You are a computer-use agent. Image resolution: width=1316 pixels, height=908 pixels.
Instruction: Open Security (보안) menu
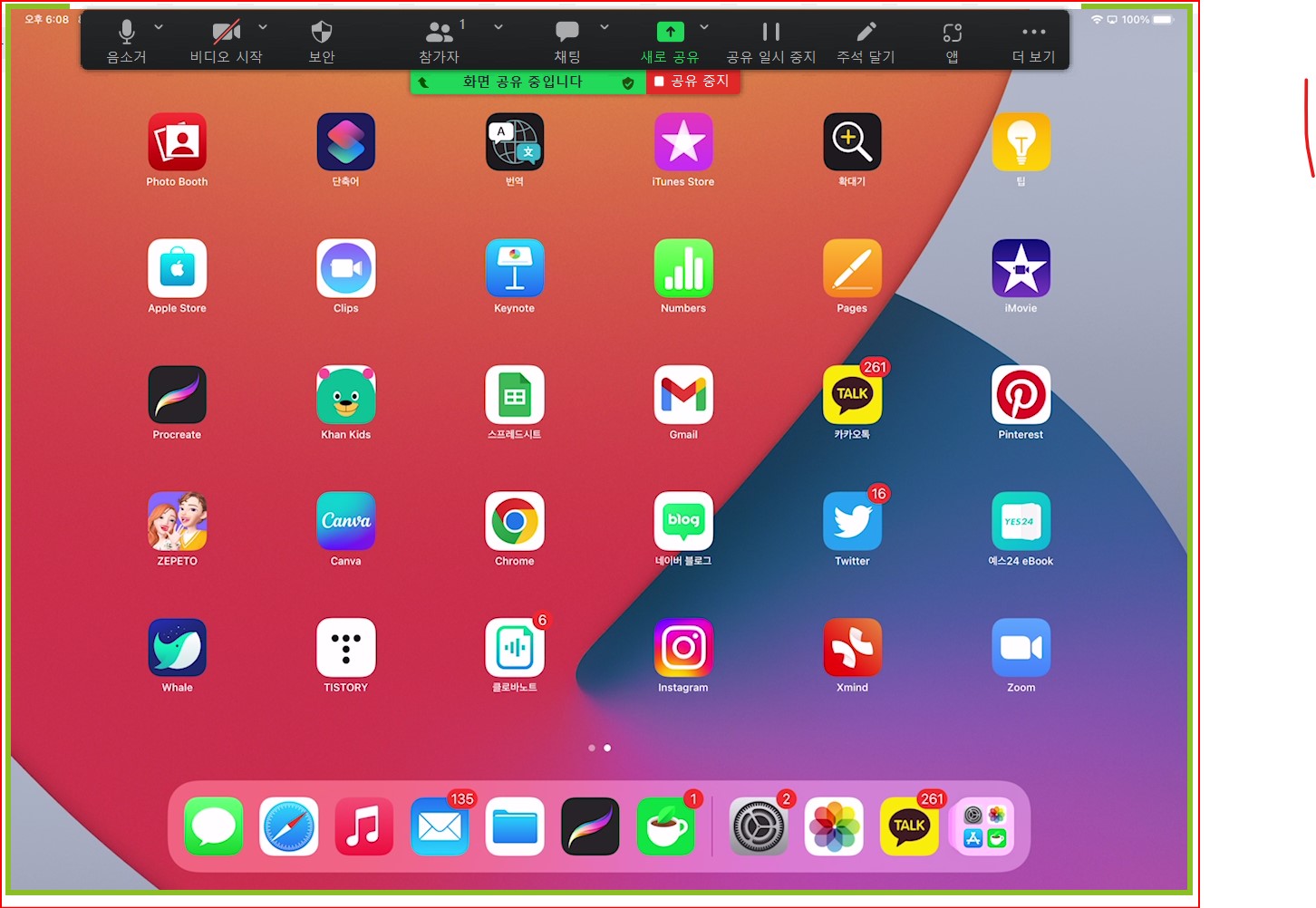(322, 42)
